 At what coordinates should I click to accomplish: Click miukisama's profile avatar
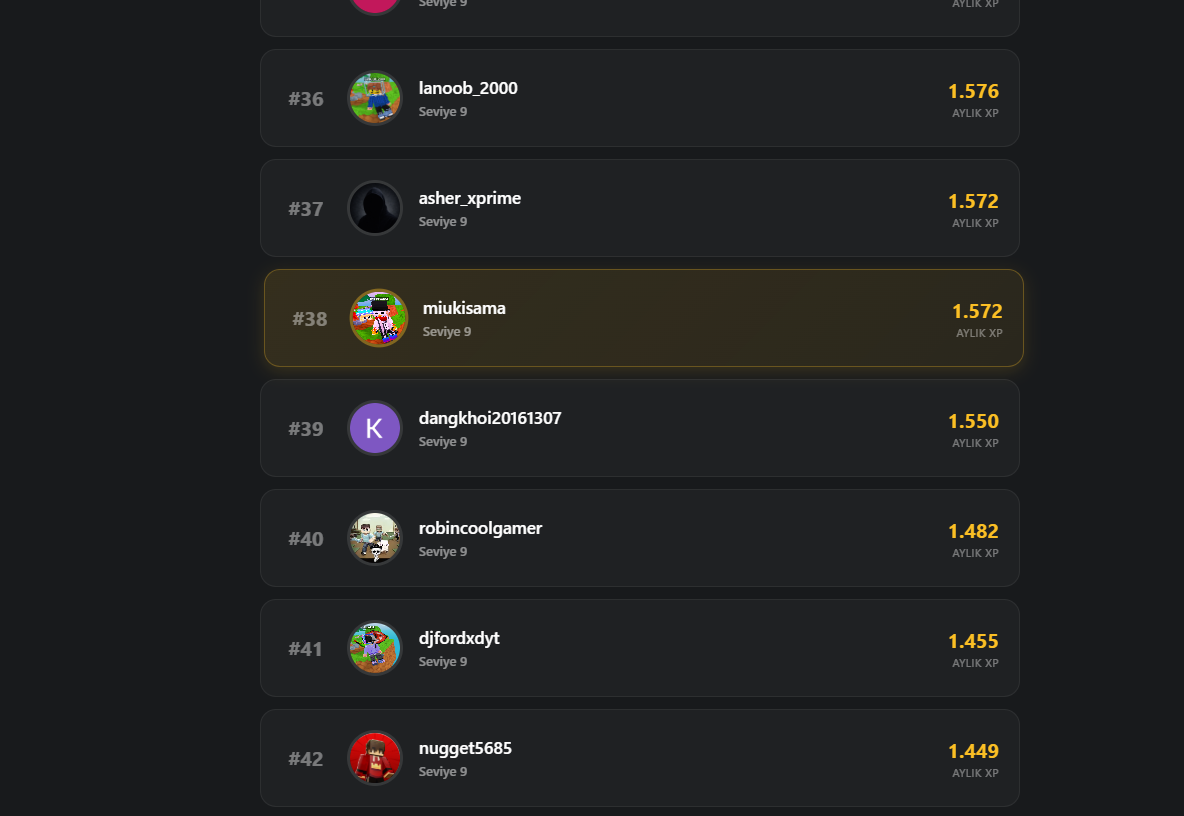point(379,318)
